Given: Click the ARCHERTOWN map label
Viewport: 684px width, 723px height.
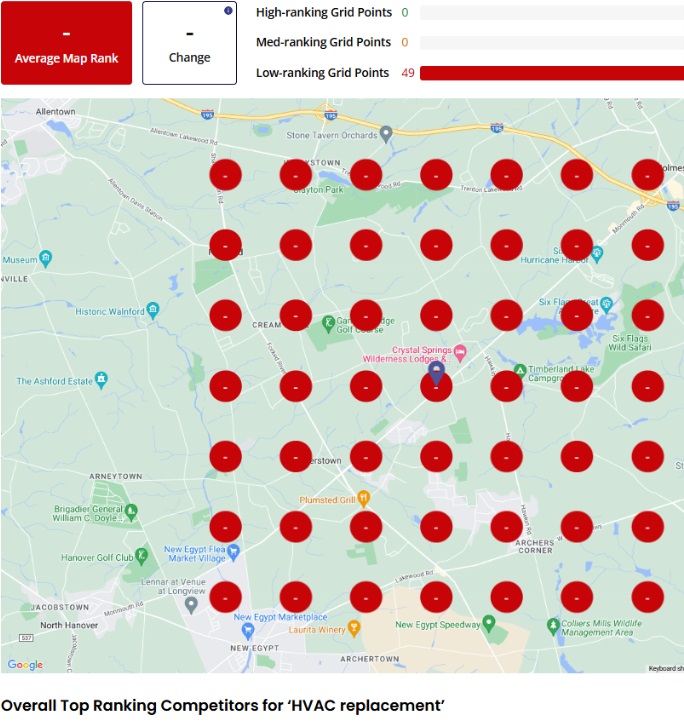Looking at the screenshot, I should coord(370,659).
